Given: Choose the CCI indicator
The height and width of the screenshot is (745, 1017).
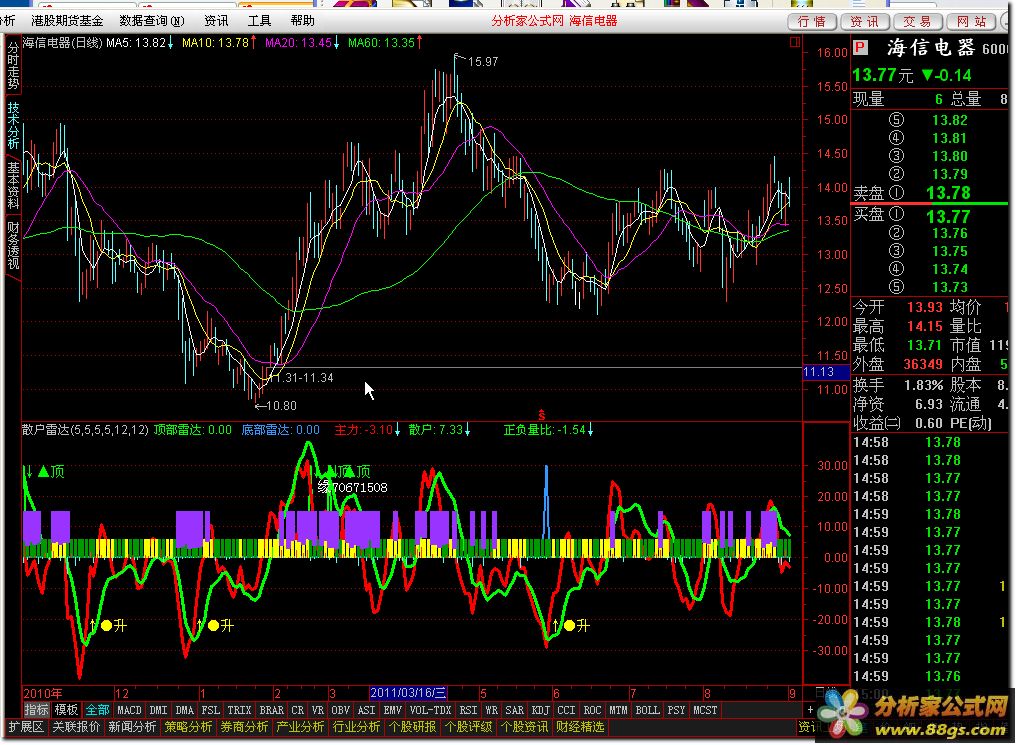Looking at the screenshot, I should click(x=566, y=710).
